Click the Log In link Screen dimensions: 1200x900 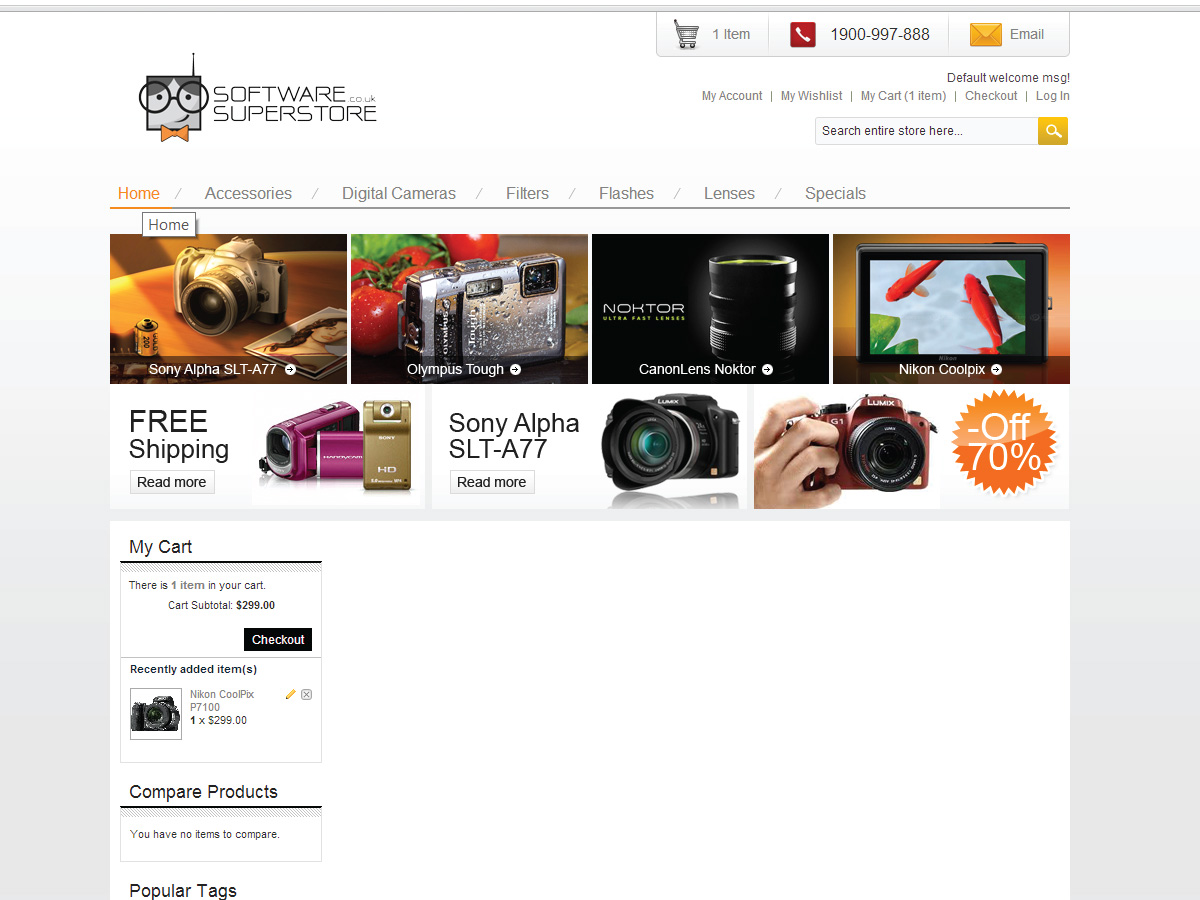[1052, 96]
